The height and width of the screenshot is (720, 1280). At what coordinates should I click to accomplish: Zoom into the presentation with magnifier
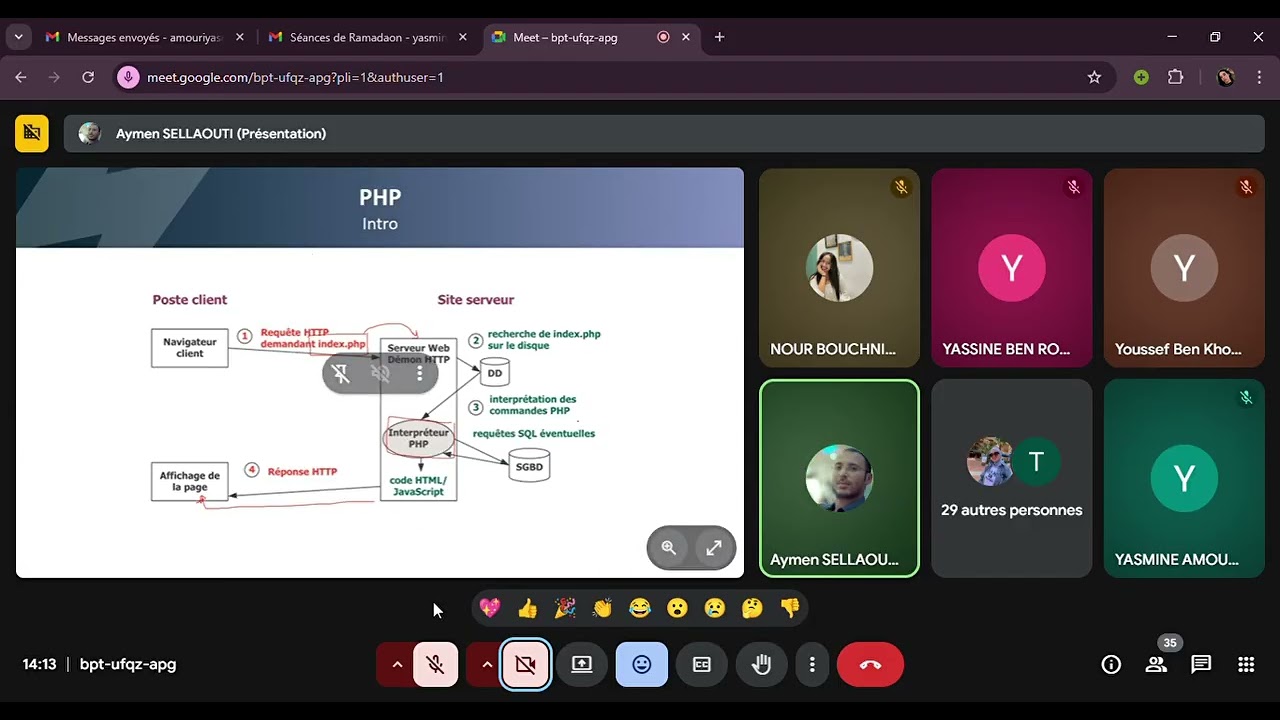coord(669,548)
